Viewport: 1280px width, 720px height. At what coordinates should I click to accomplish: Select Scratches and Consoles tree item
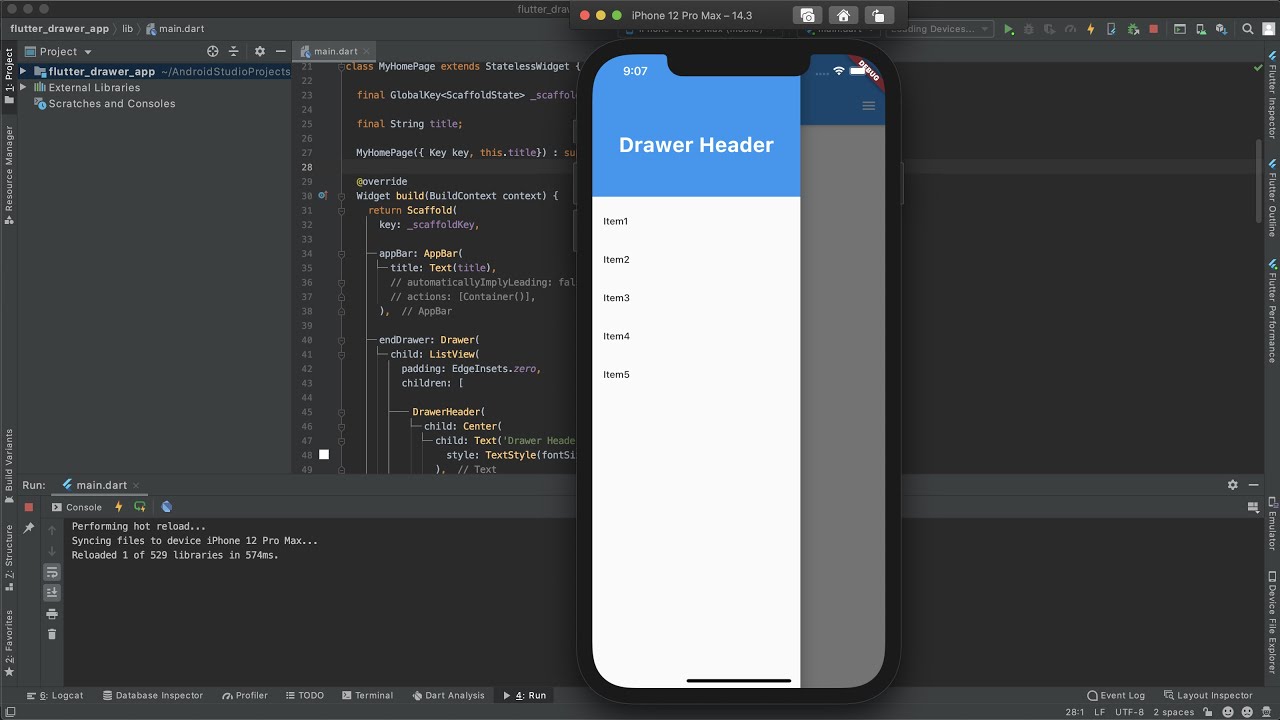pyautogui.click(x=111, y=104)
